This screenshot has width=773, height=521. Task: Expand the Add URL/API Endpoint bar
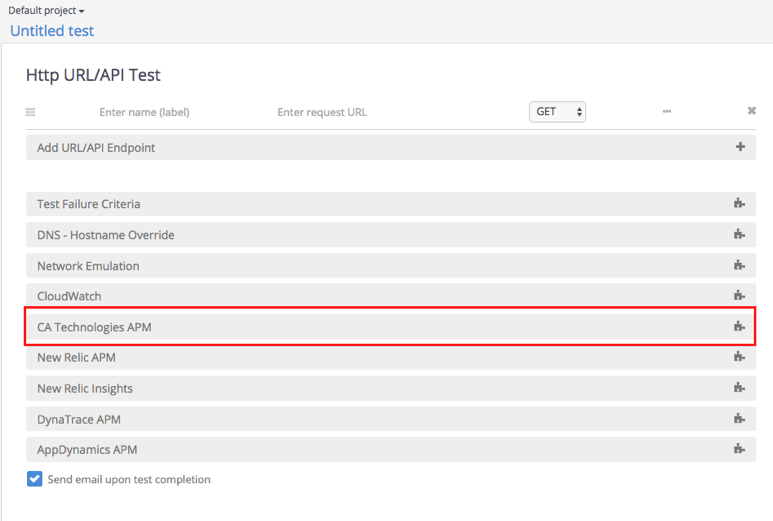click(96, 147)
